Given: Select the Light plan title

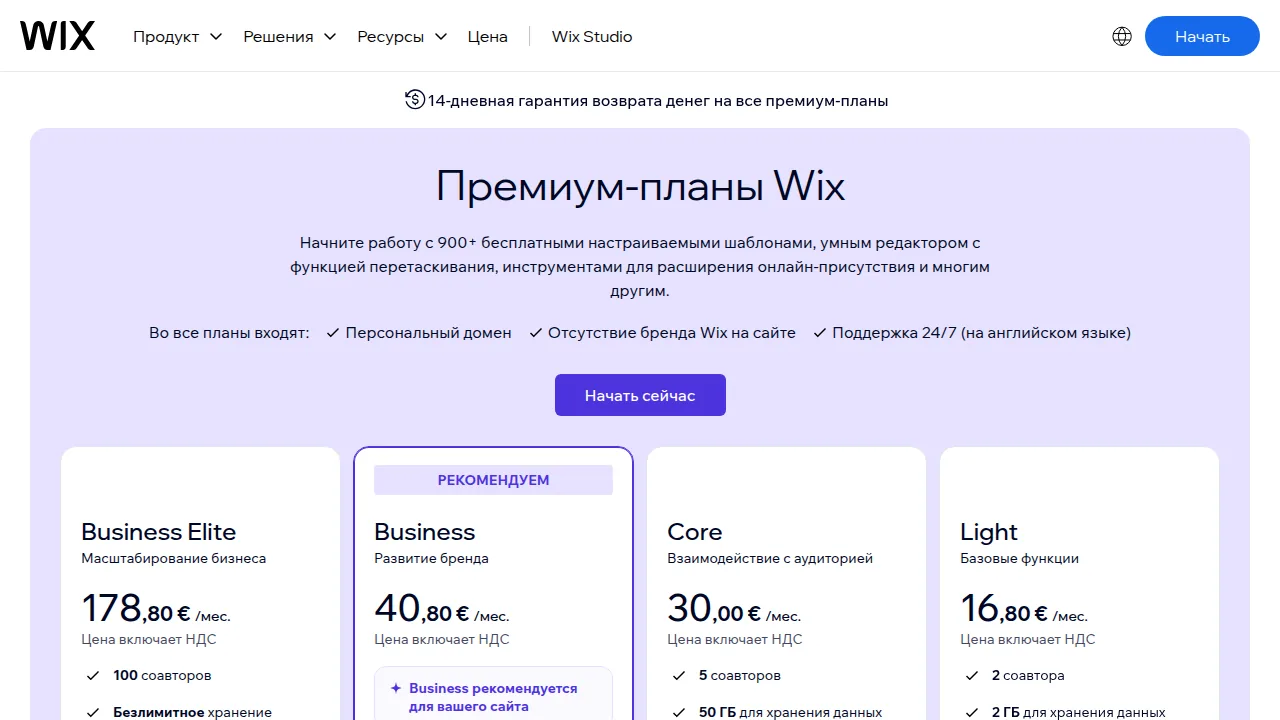Looking at the screenshot, I should 988,532.
